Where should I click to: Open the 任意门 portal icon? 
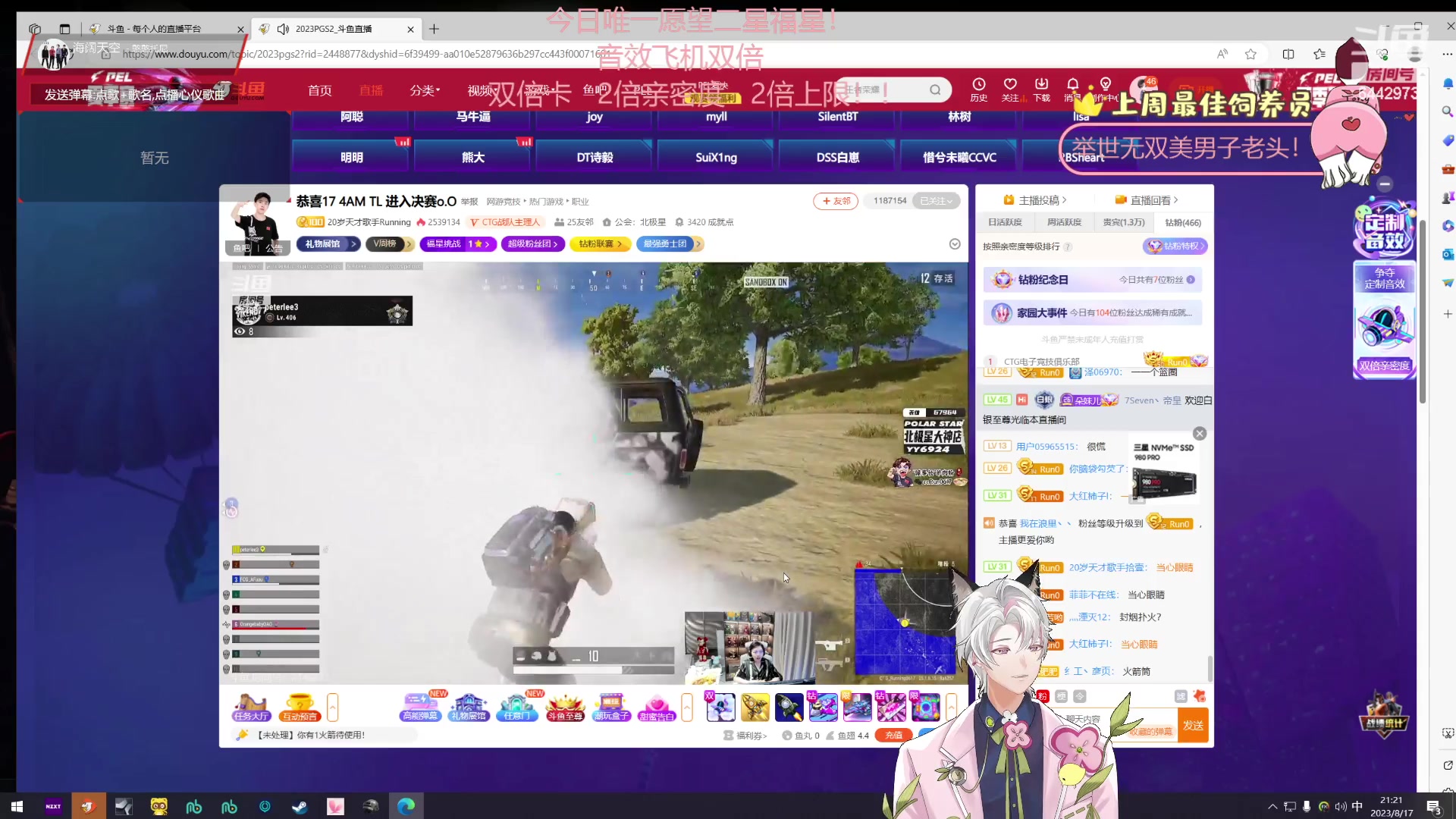(x=517, y=707)
